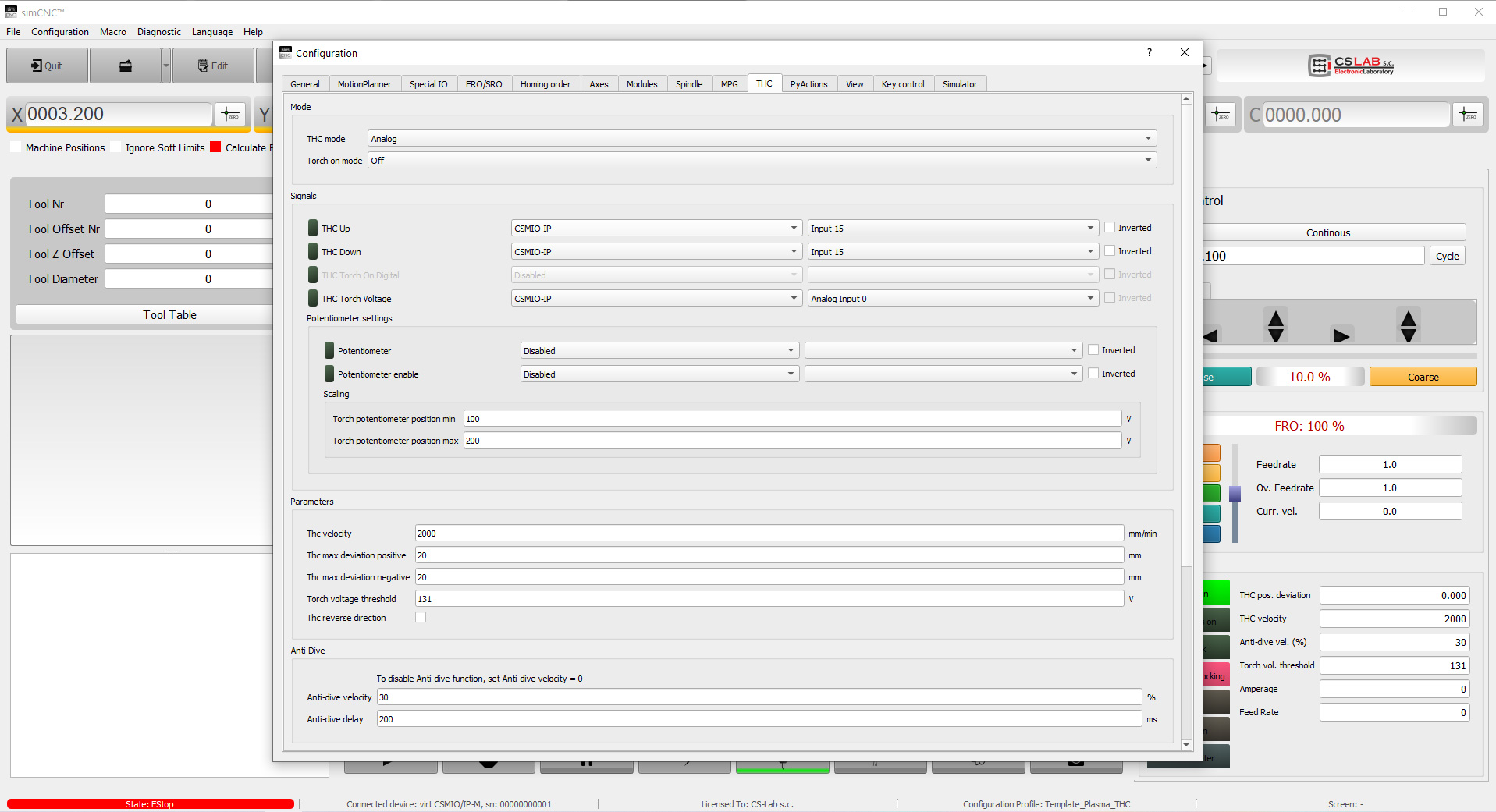Switch to the MotionPlanner tab
1496x812 pixels.
[x=364, y=84]
